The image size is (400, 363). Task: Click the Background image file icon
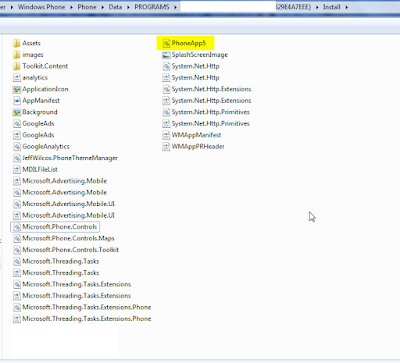point(17,112)
